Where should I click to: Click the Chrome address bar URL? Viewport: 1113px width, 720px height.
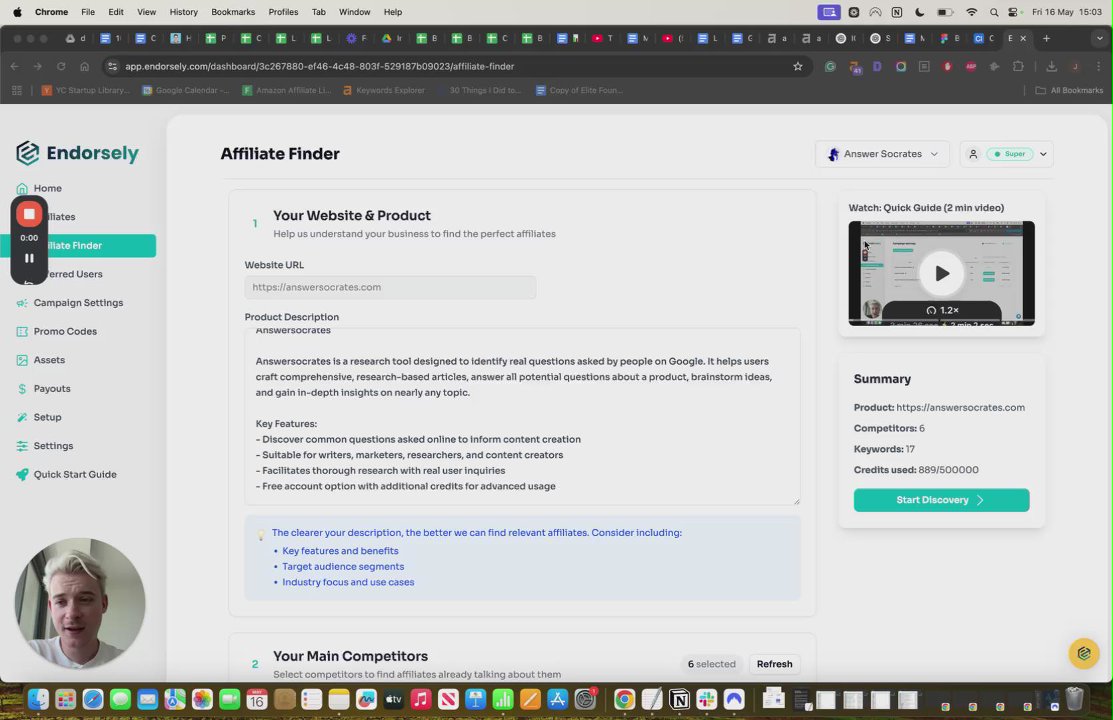point(319,66)
